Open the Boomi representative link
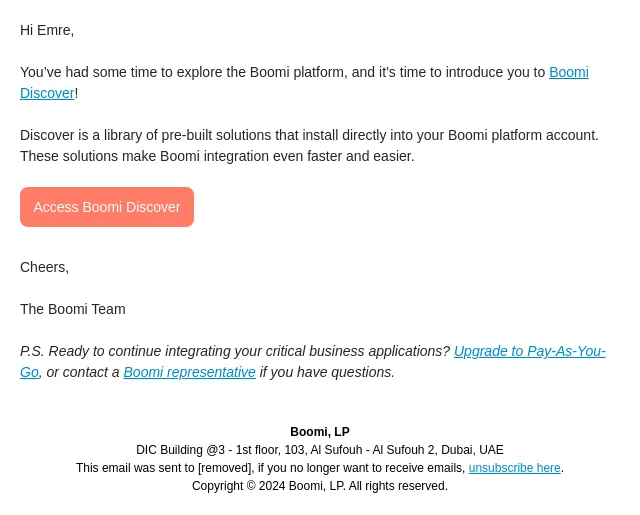 [x=189, y=373]
